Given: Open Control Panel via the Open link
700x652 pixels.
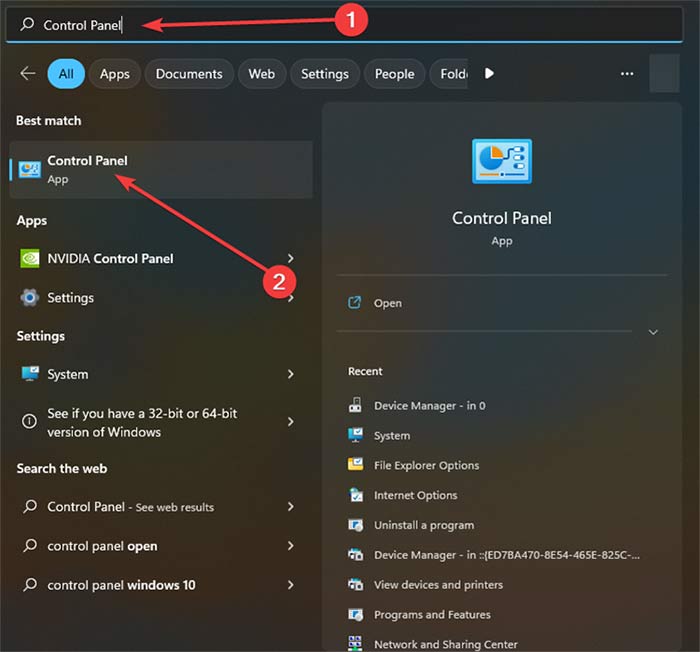Looking at the screenshot, I should [x=388, y=303].
